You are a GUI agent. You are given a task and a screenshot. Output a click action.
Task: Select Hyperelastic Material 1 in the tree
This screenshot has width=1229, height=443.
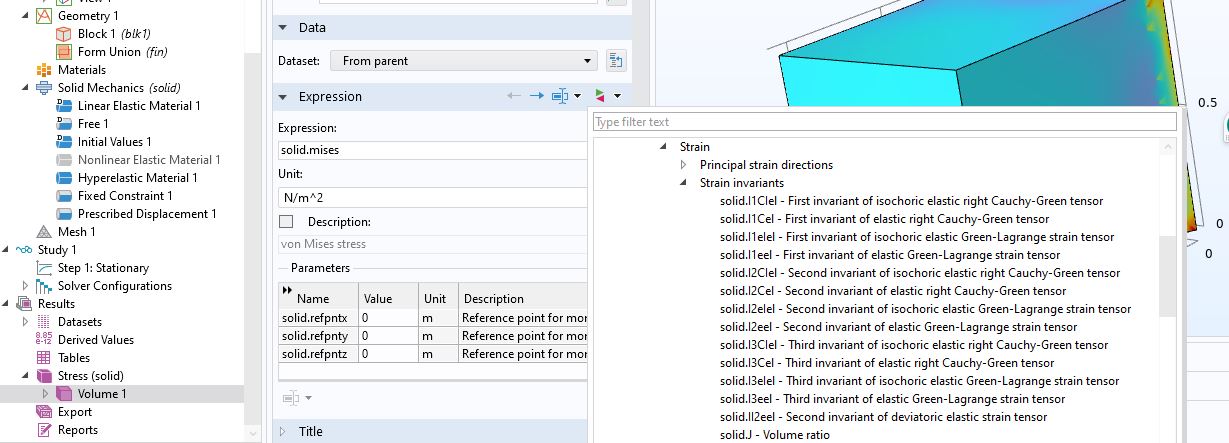point(137,178)
